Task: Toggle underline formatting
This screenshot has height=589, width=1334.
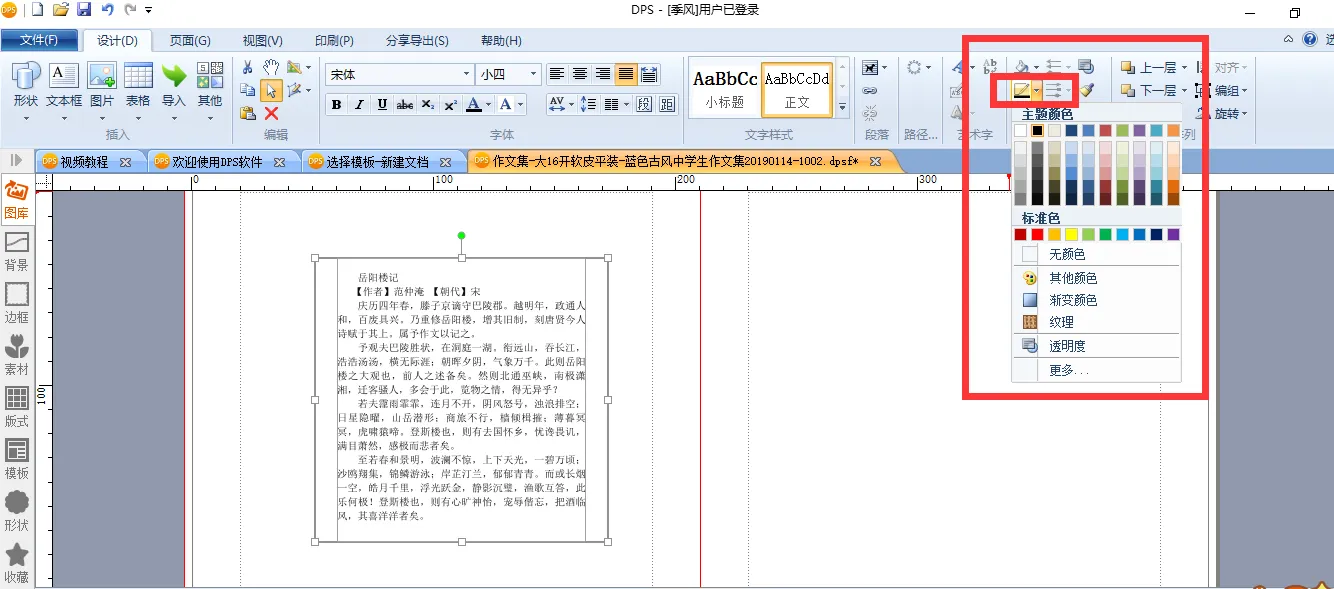Action: [382, 105]
